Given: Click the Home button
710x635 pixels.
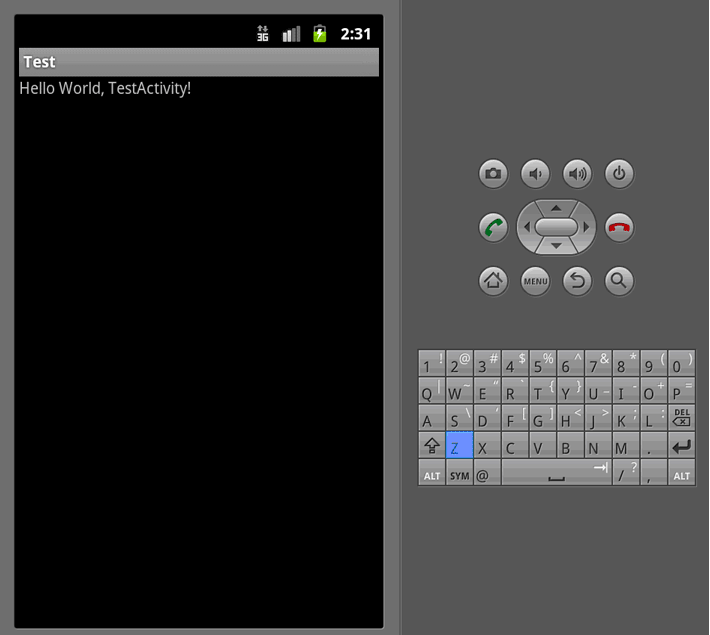Looking at the screenshot, I should (x=493, y=281).
